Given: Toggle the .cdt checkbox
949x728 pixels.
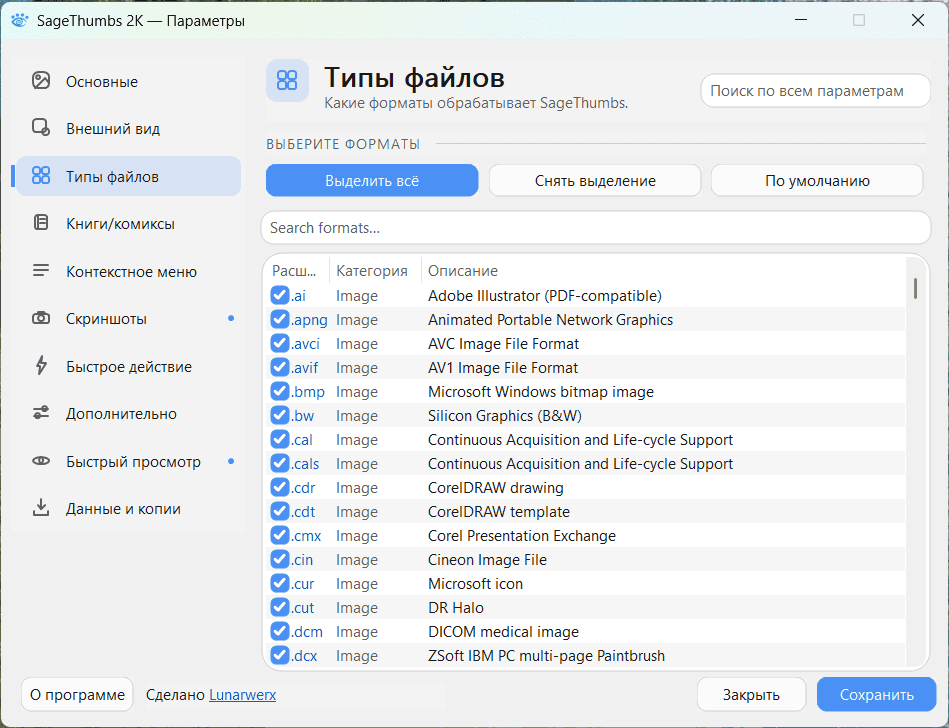Looking at the screenshot, I should [x=280, y=511].
